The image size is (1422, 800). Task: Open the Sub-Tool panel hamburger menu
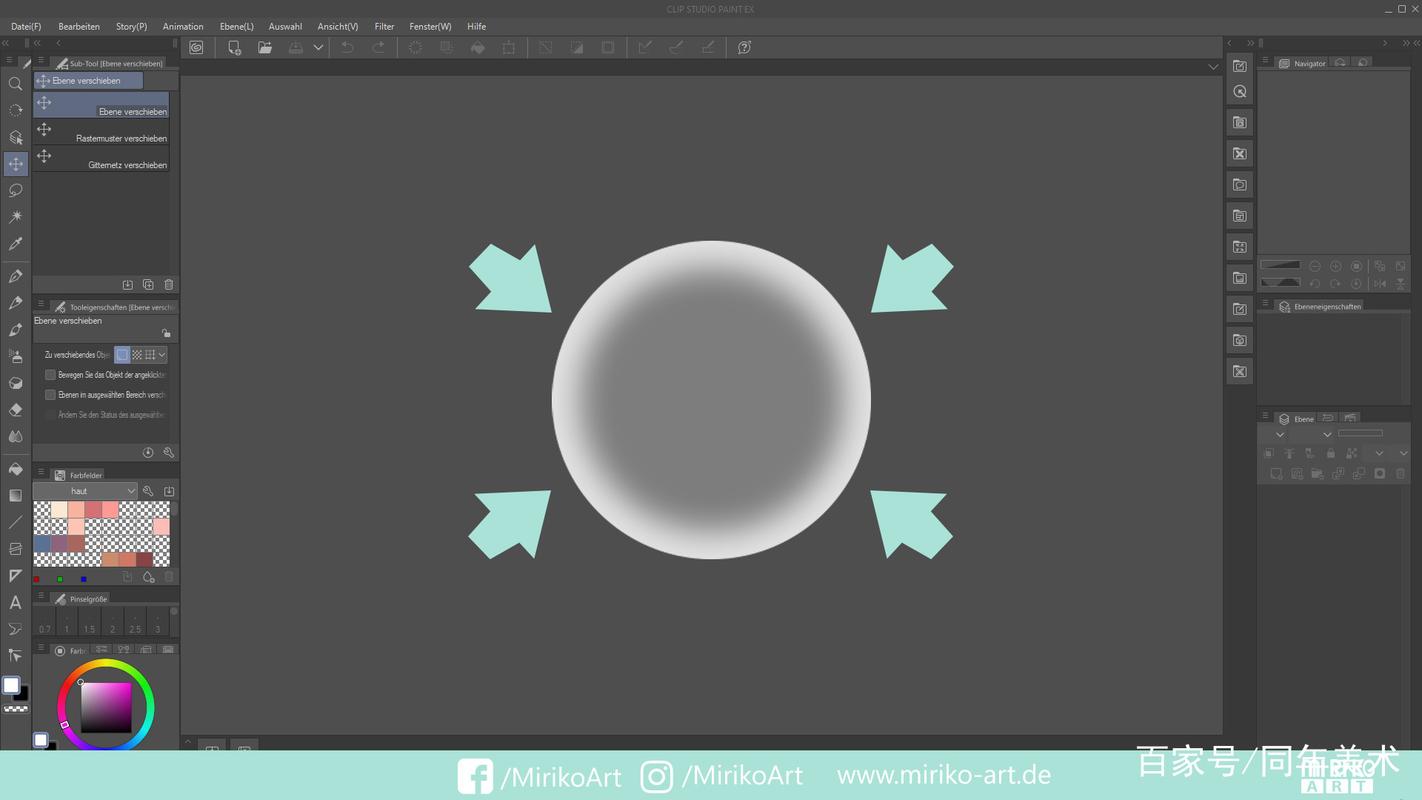point(41,62)
